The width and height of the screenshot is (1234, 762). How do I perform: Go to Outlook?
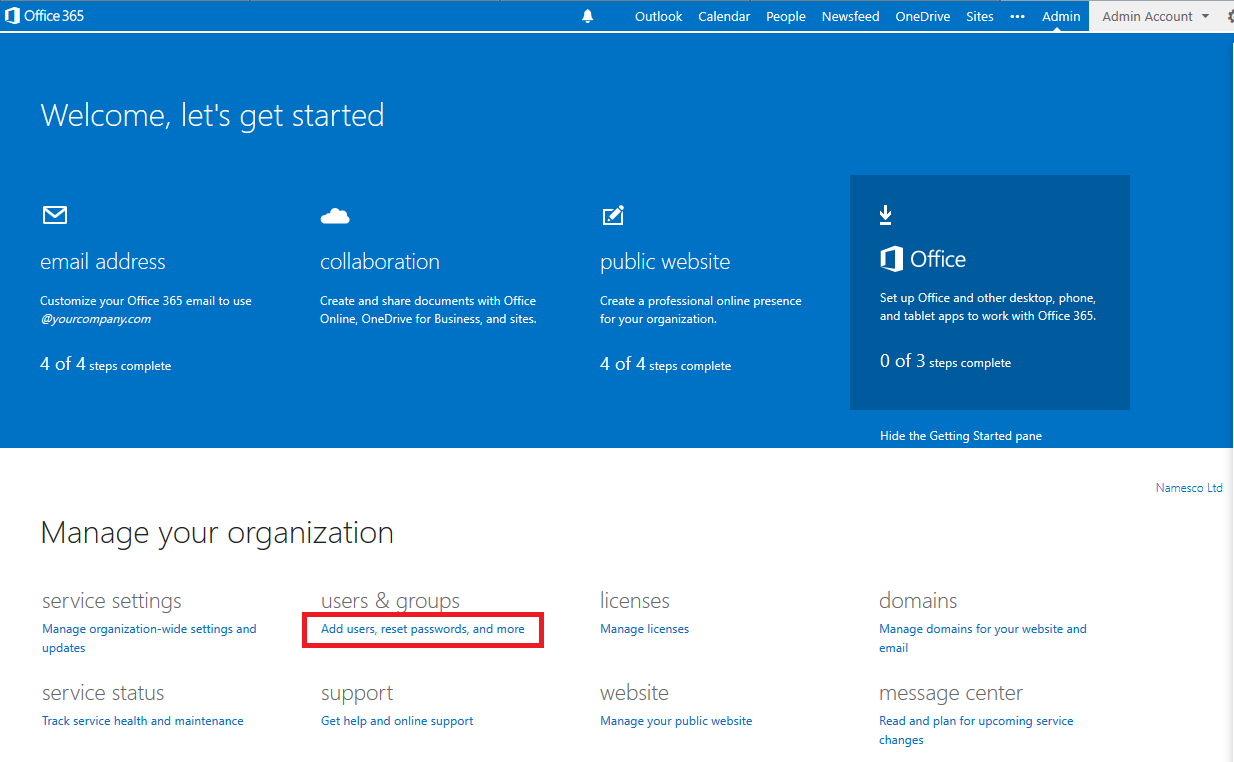click(x=658, y=16)
